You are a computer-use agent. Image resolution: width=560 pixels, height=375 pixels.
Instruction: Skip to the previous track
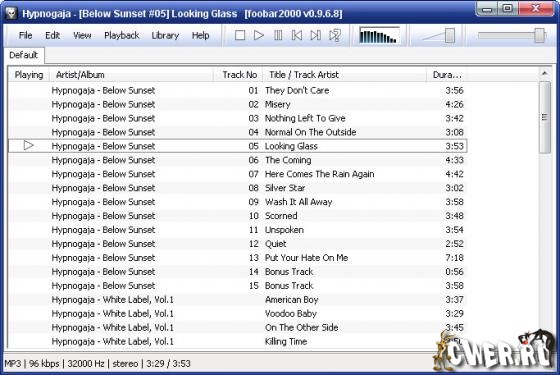pyautogui.click(x=297, y=35)
